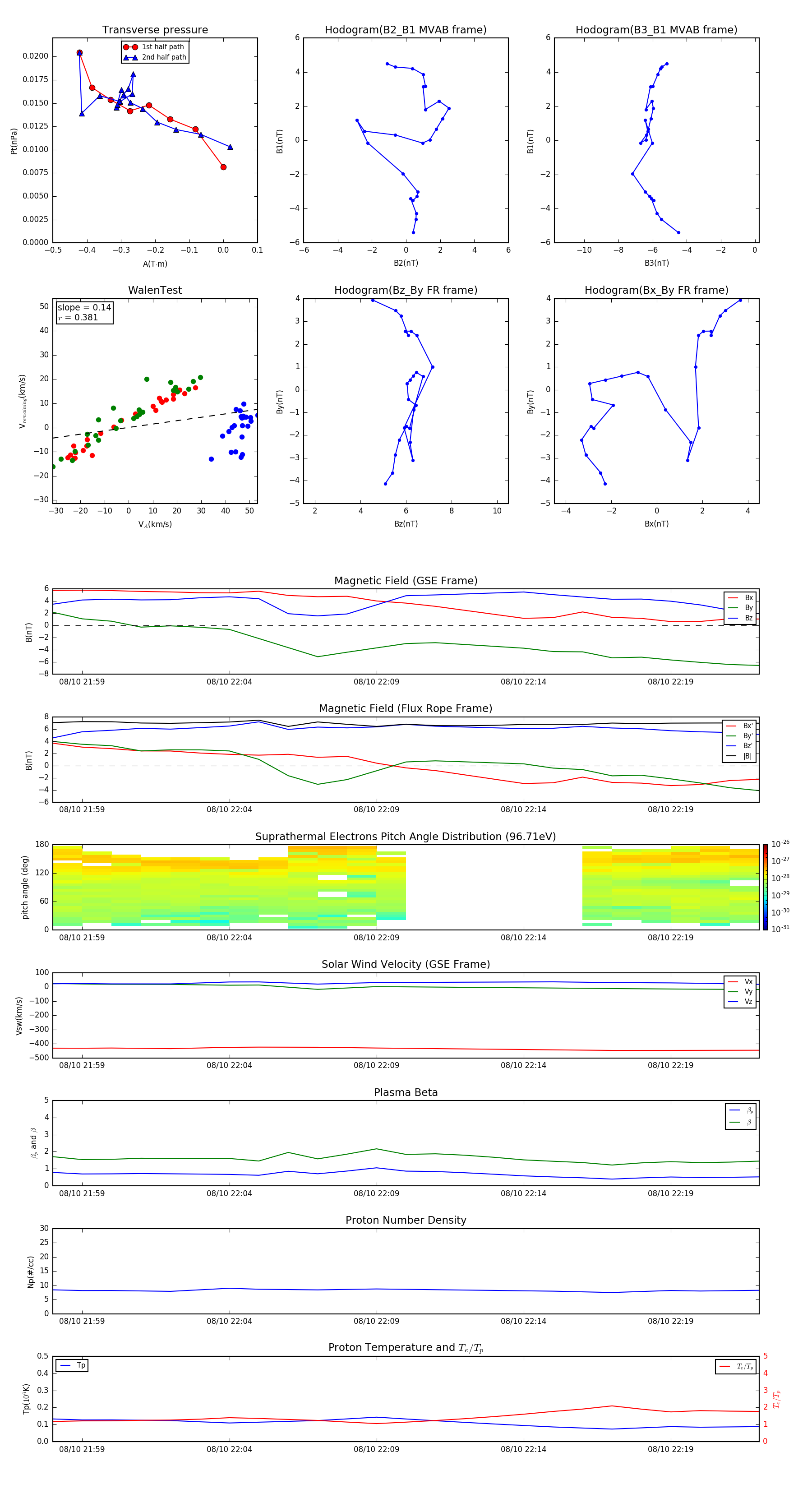Screen dimensions: 812x1489
Task: Select the Bz legend entry in GSE field panel
Action: click(x=740, y=619)
